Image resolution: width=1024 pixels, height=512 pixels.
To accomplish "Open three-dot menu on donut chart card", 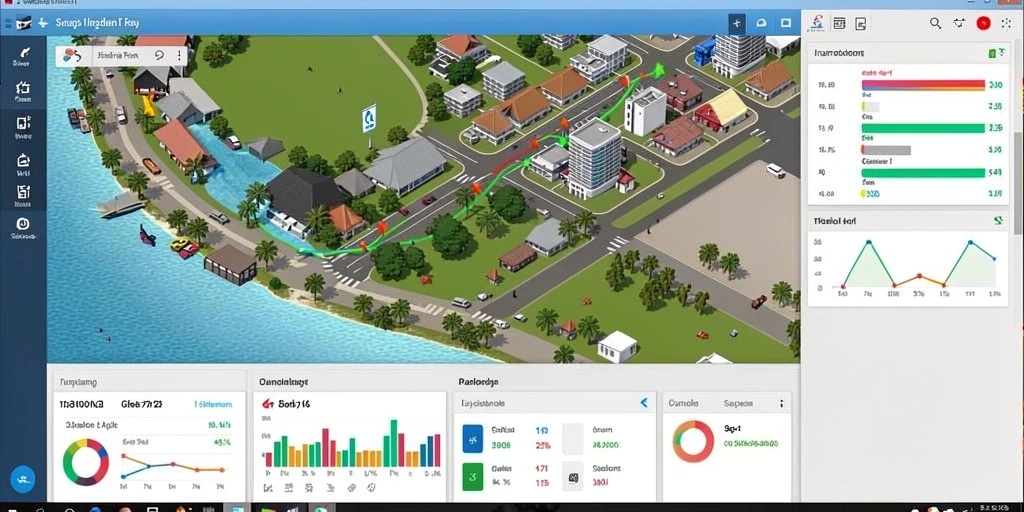I will click(781, 404).
